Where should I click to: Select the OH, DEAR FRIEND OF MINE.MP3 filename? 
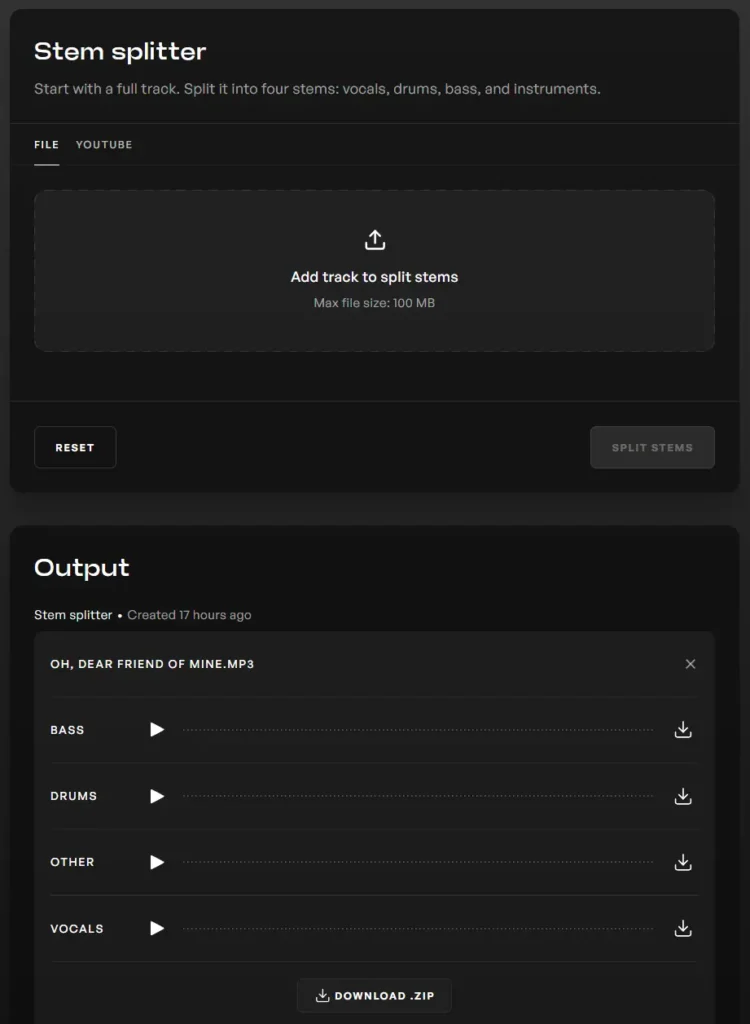(x=152, y=664)
